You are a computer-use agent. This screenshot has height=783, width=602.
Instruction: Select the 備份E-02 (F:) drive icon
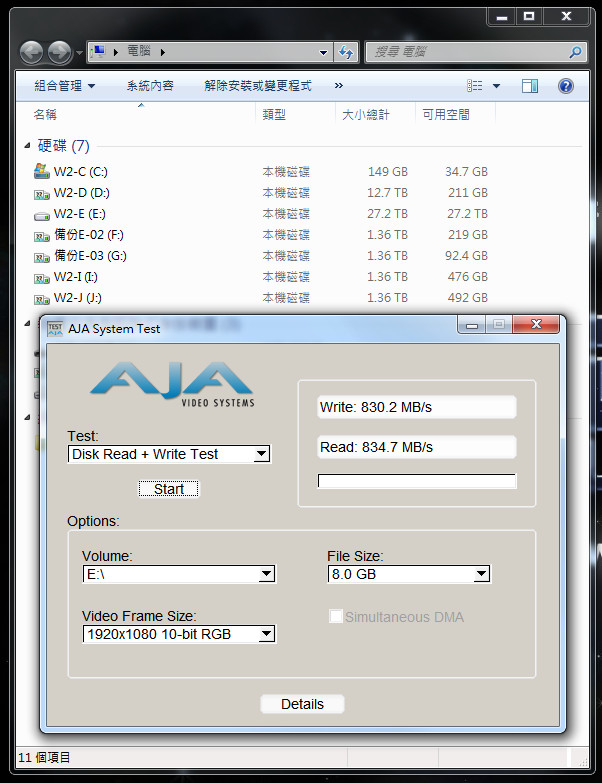pyautogui.click(x=42, y=236)
